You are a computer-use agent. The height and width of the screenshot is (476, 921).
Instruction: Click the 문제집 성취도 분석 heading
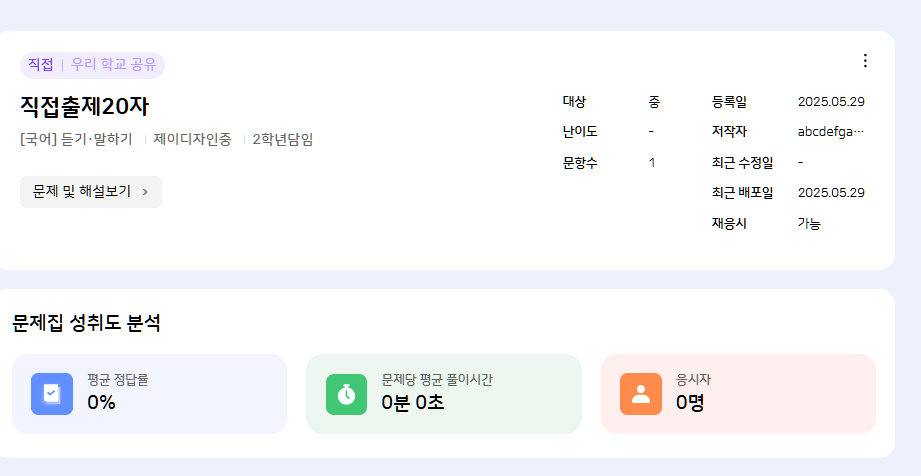86,322
